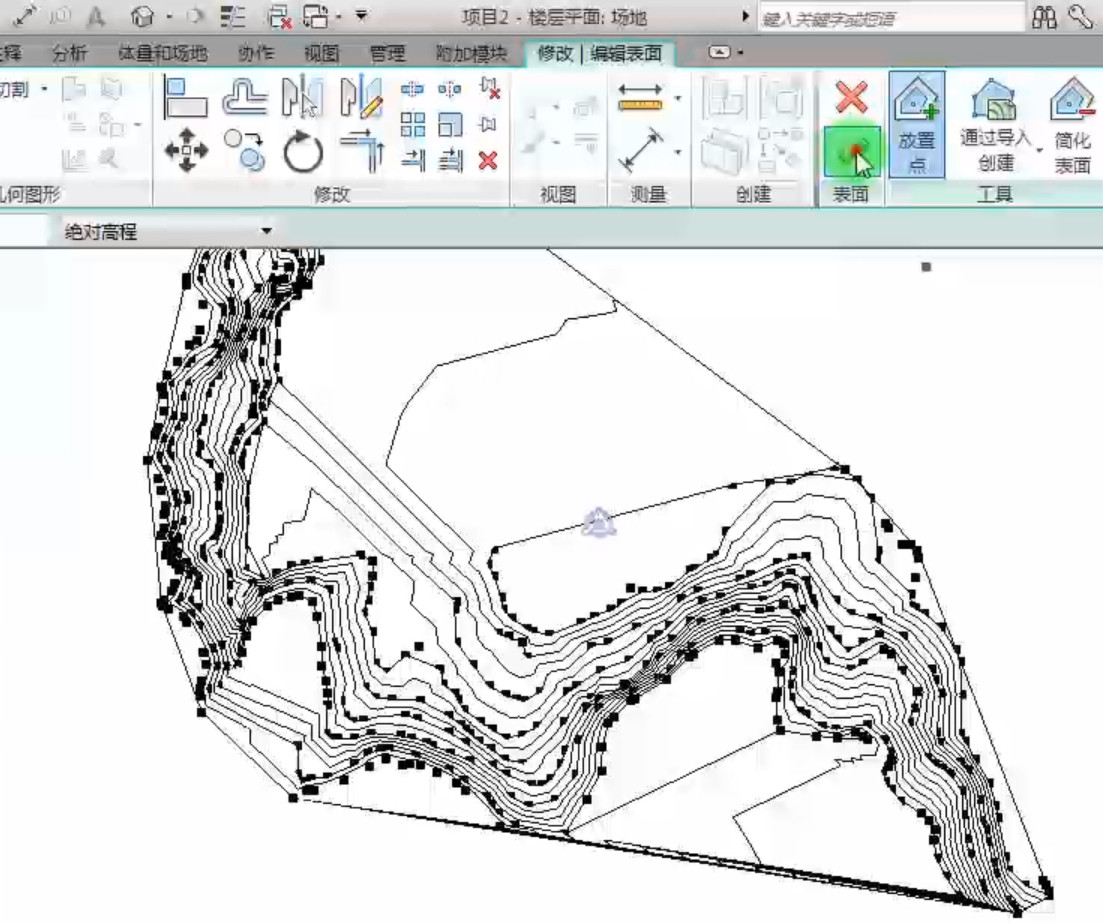Click the Split Element tool
The height and width of the screenshot is (923, 1103).
pos(412,89)
